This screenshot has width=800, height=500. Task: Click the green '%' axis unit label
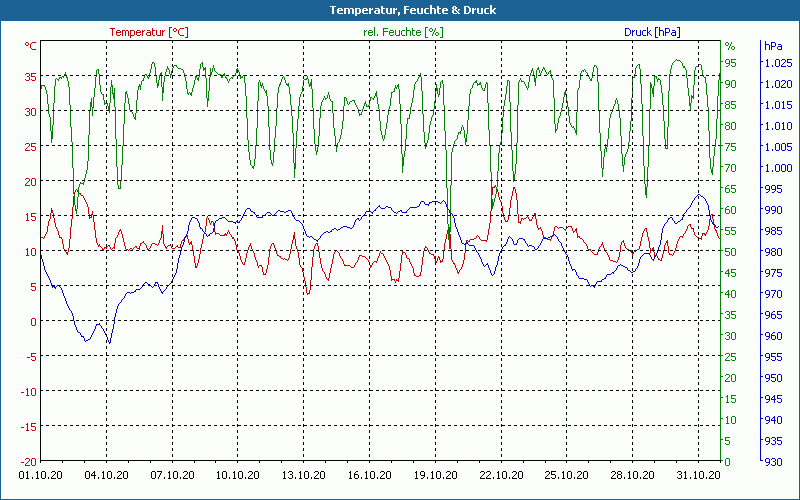730,46
